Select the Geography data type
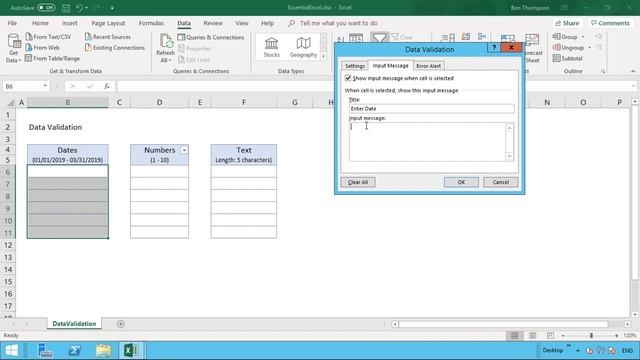640x360 pixels. [x=303, y=47]
